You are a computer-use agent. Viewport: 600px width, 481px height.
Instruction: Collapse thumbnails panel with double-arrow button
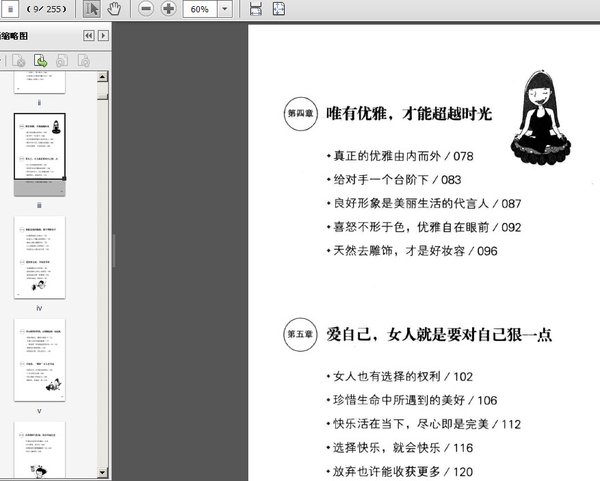point(89,36)
